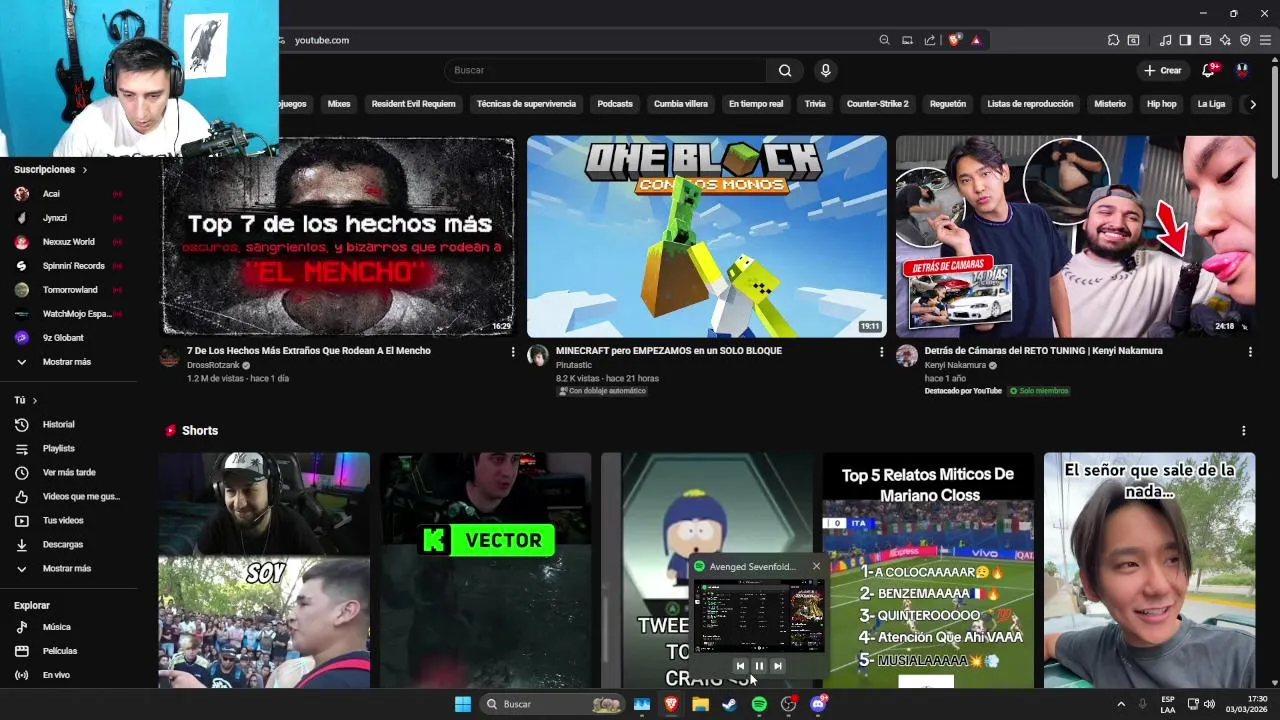Start voice search with the microphone icon
Viewport: 1280px width, 720px height.
pyautogui.click(x=825, y=70)
